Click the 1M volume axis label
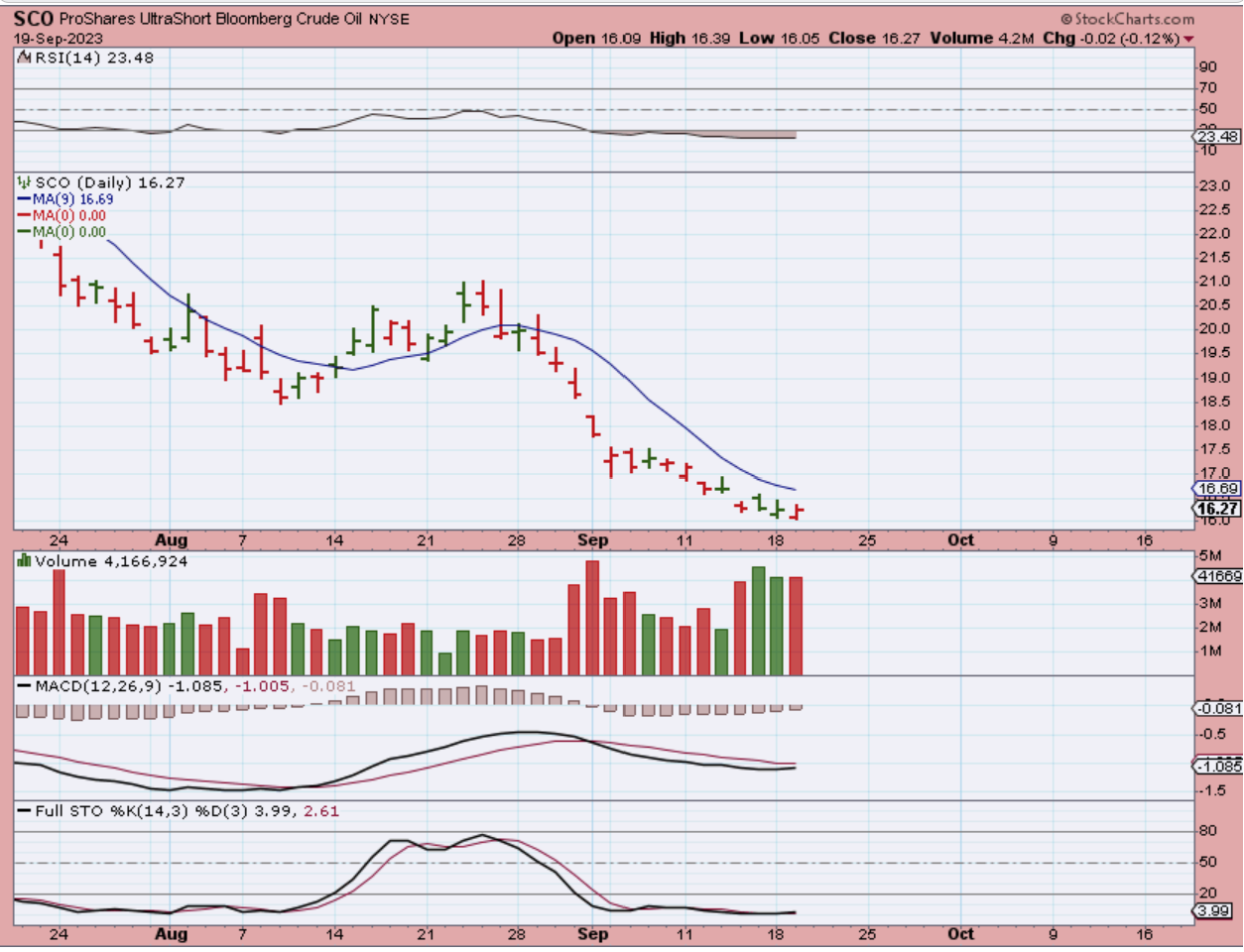The image size is (1244, 952). point(1210,652)
